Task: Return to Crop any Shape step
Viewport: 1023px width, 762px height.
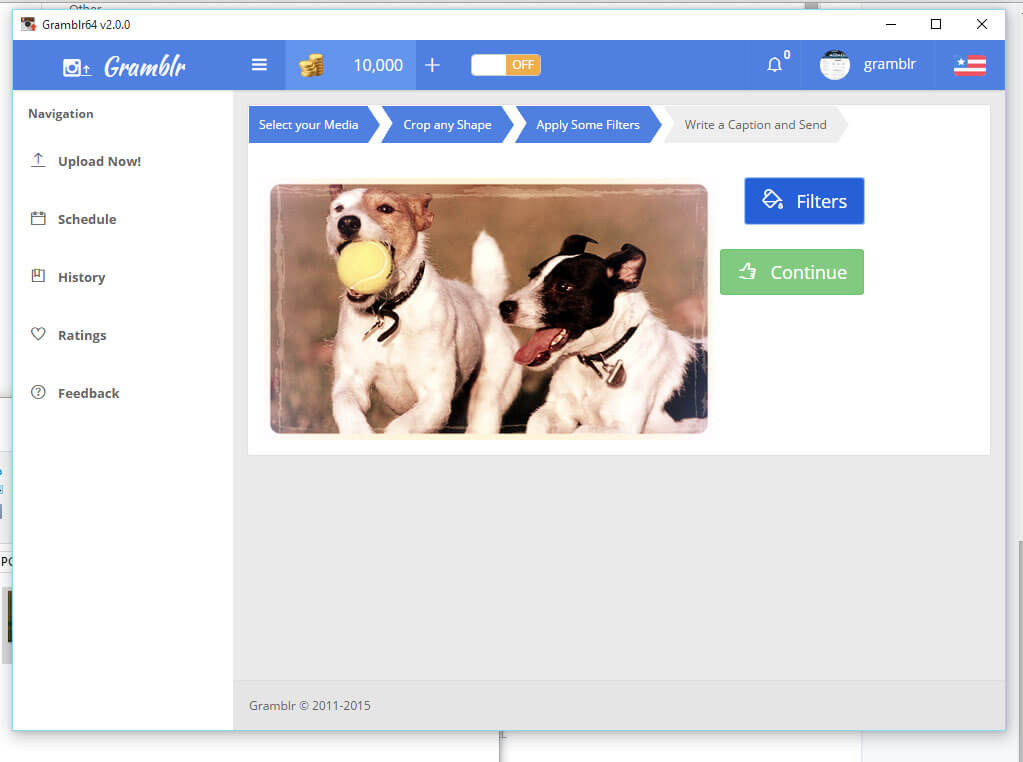Action: (447, 125)
